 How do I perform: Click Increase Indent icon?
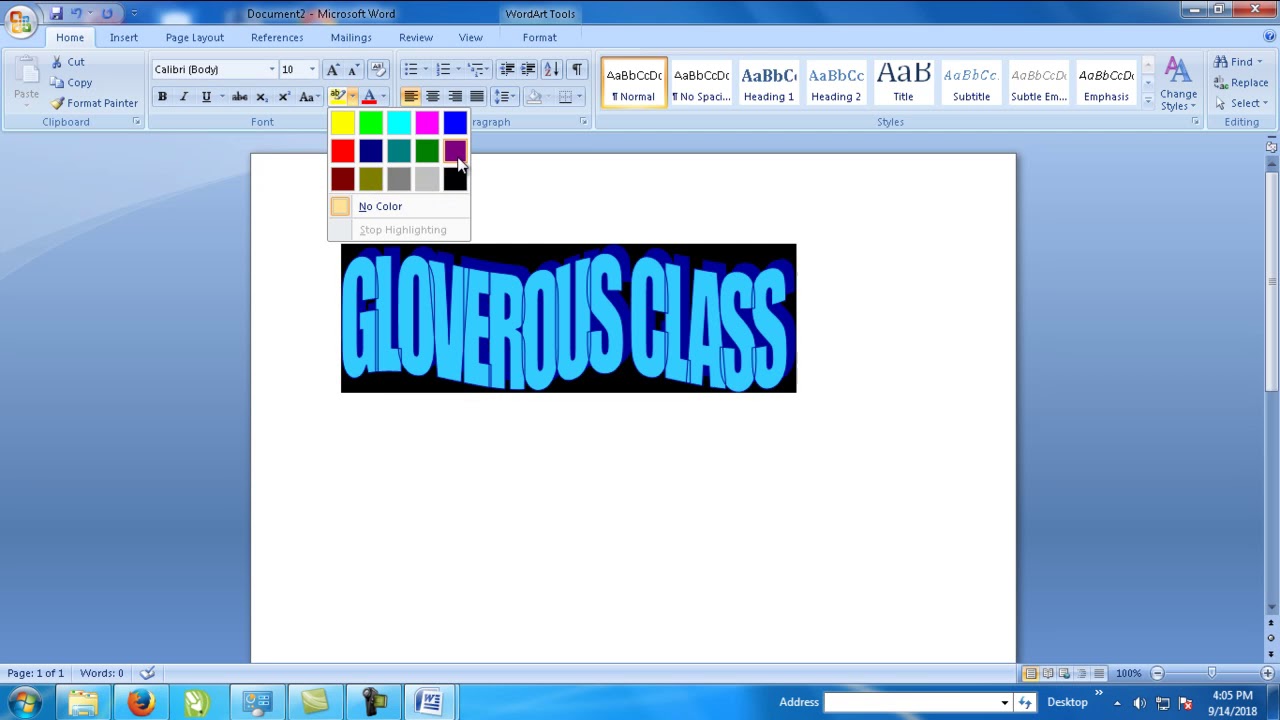pyautogui.click(x=528, y=69)
